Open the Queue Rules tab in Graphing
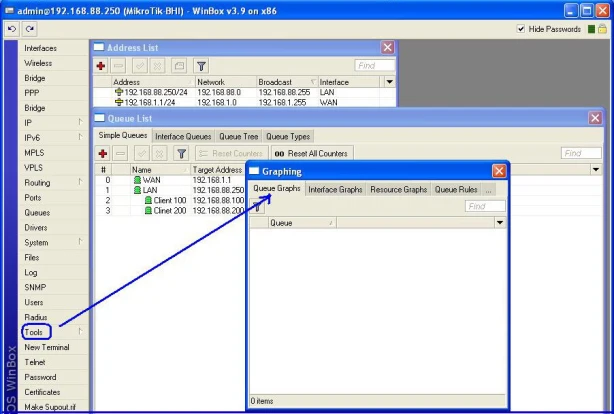The height and width of the screenshot is (414, 614). pyautogui.click(x=456, y=190)
